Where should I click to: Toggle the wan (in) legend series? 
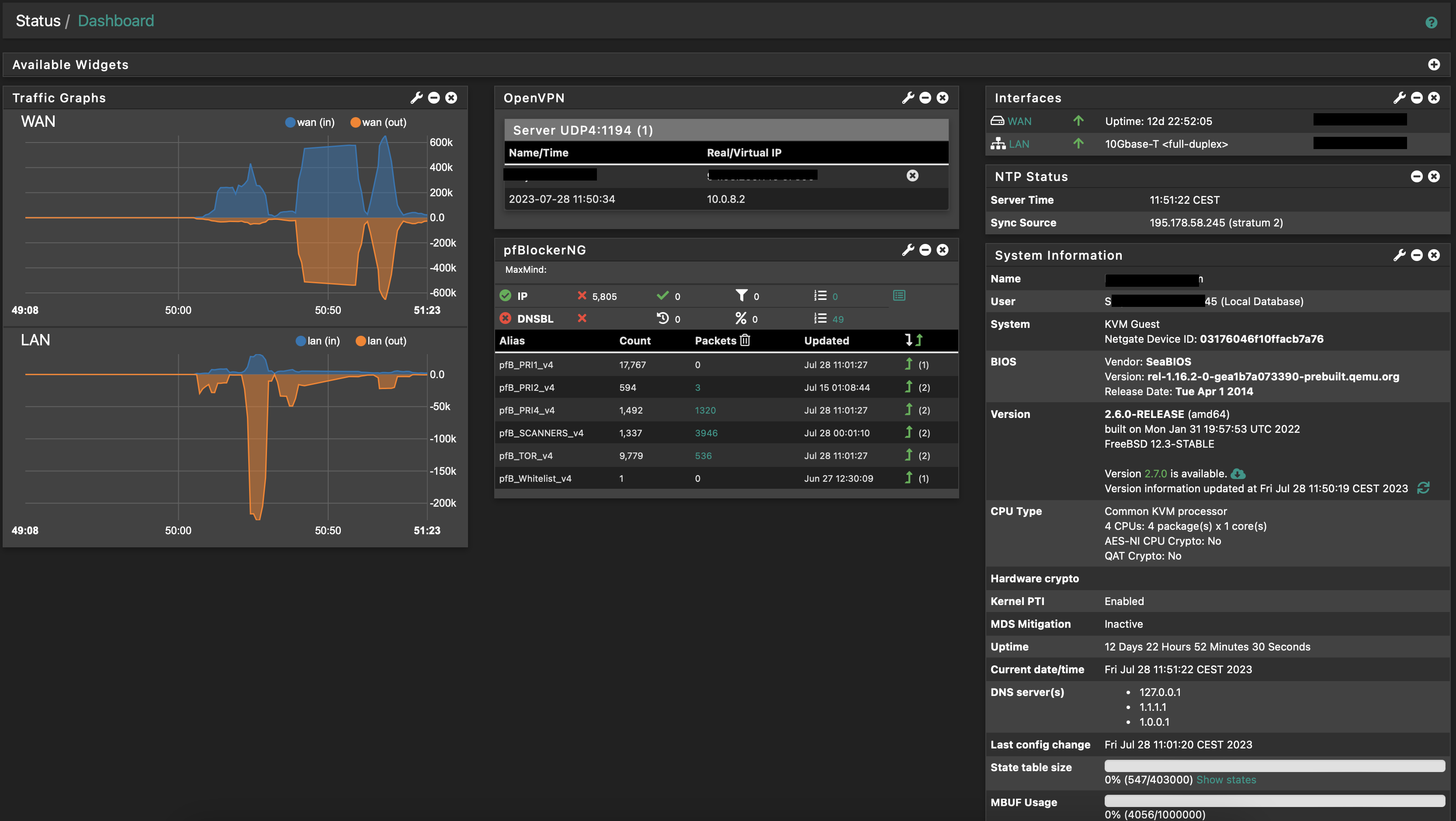pyautogui.click(x=310, y=122)
